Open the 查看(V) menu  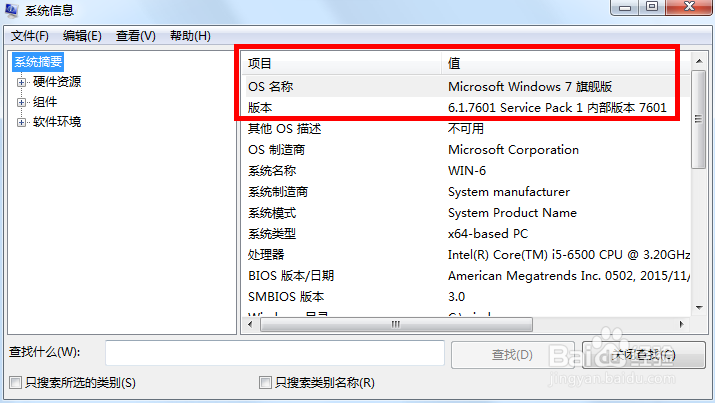point(136,36)
